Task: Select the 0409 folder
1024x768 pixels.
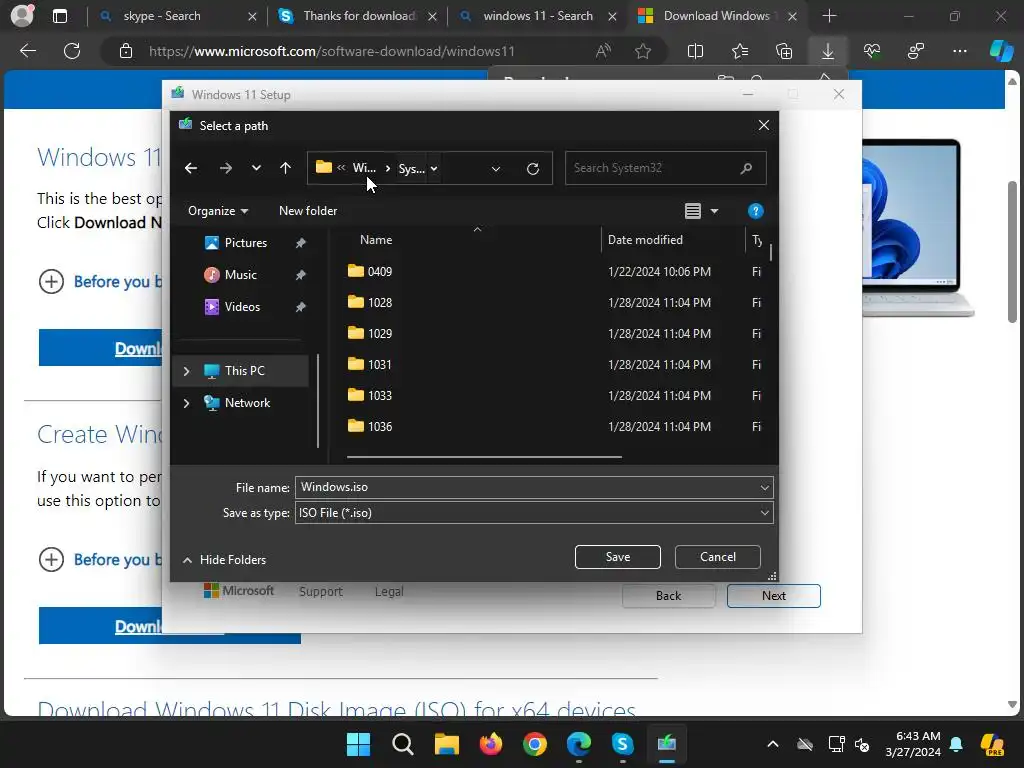Action: coord(379,272)
